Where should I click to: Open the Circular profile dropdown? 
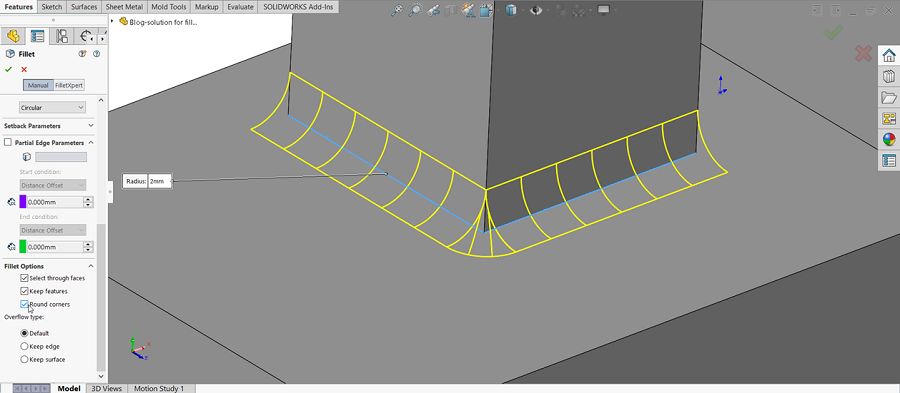(x=52, y=107)
